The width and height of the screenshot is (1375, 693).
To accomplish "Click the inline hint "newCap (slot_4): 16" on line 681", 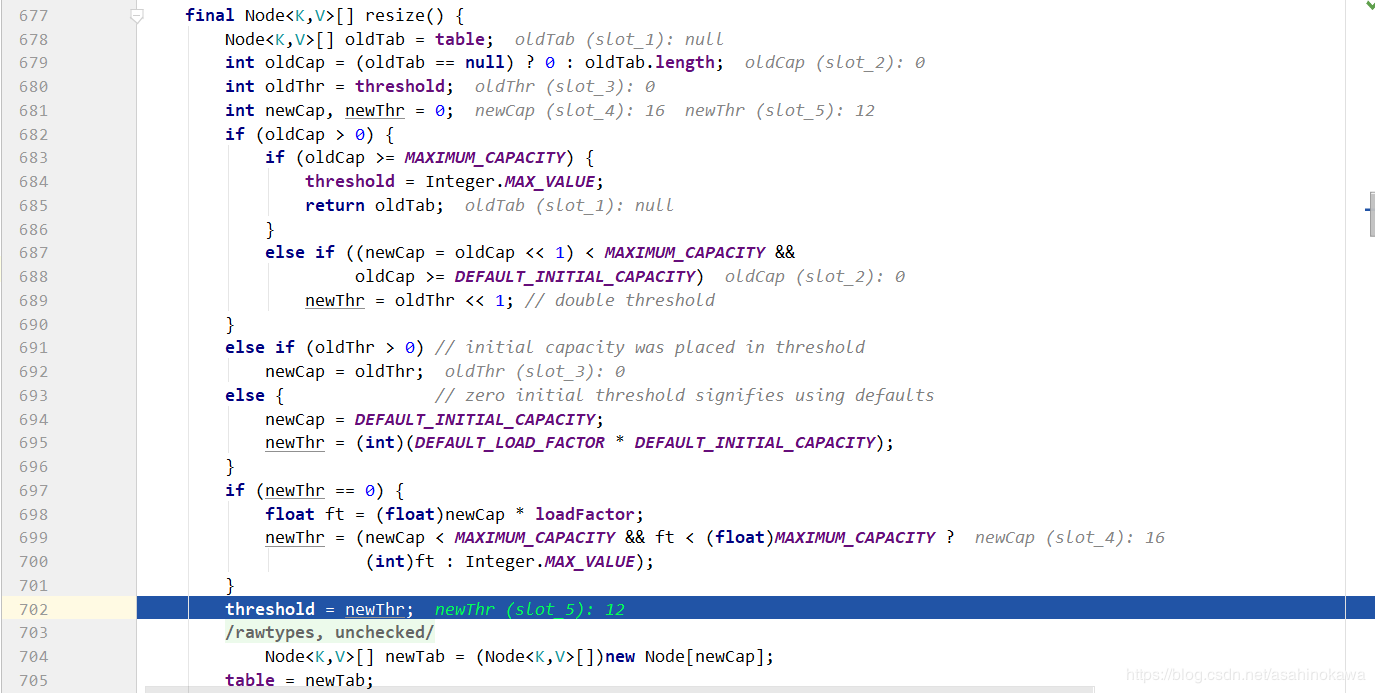I will pyautogui.click(x=570, y=110).
